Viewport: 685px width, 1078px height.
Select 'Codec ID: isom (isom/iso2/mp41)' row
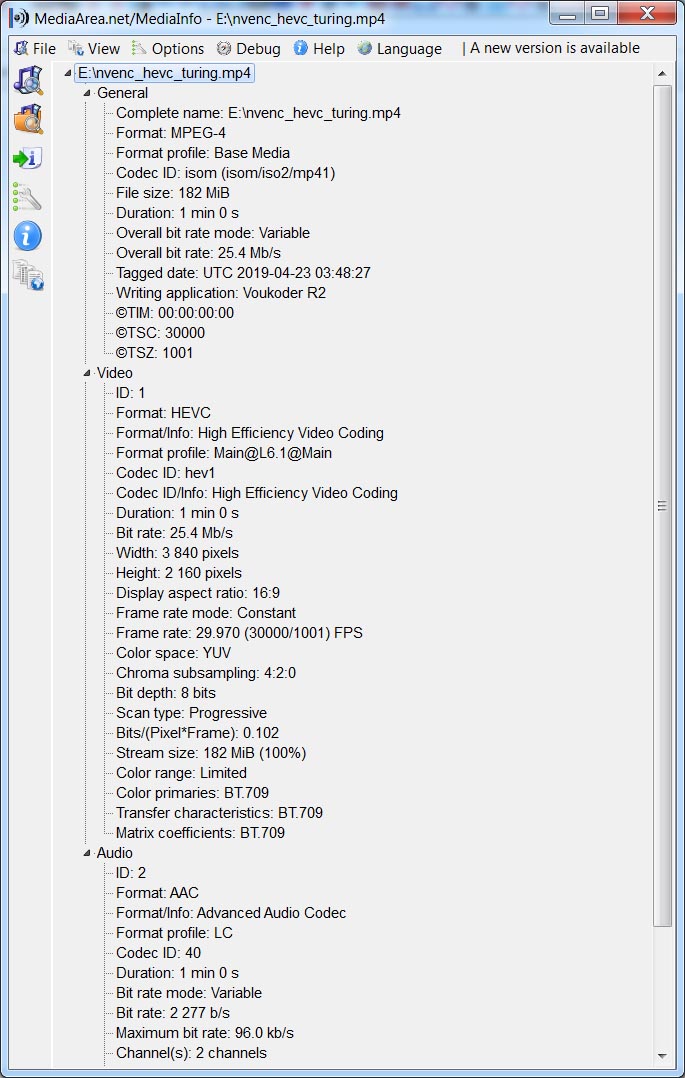point(226,173)
